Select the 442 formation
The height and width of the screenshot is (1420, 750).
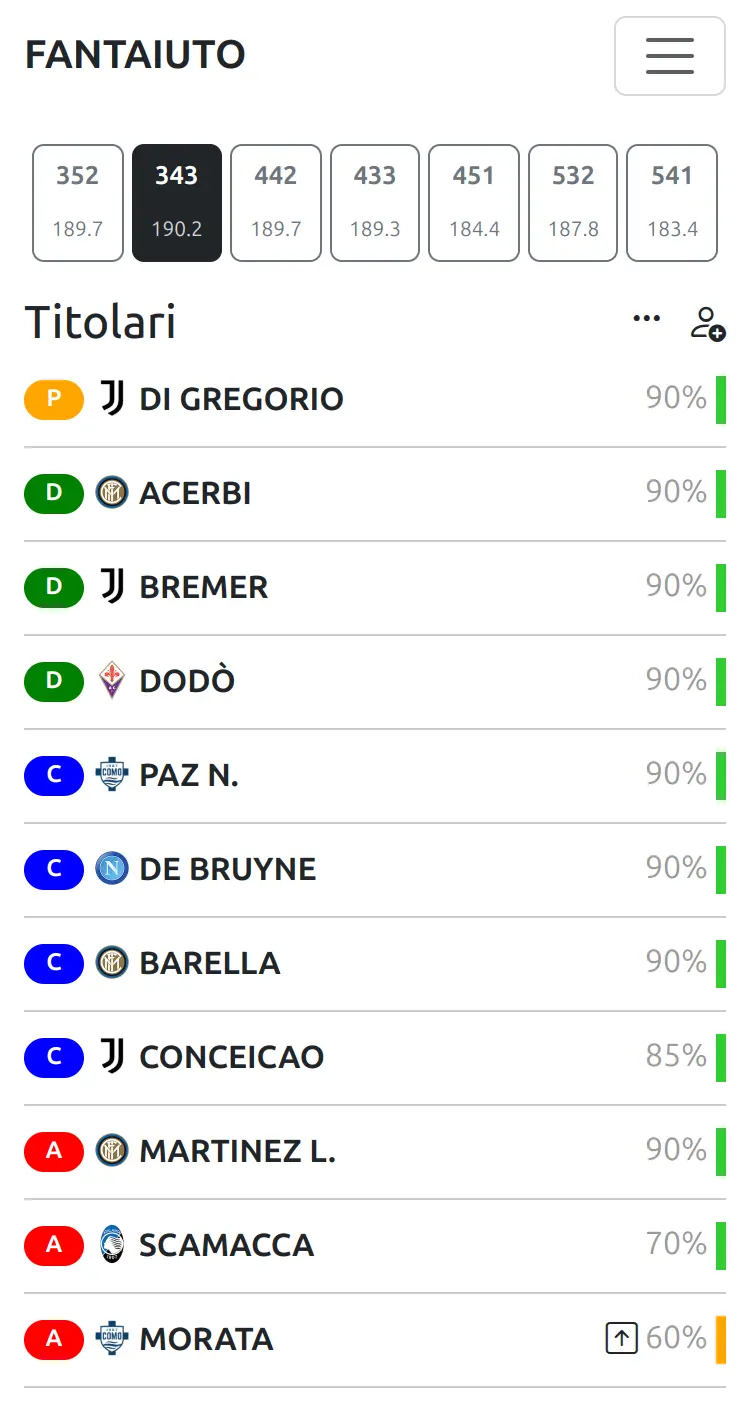point(276,203)
